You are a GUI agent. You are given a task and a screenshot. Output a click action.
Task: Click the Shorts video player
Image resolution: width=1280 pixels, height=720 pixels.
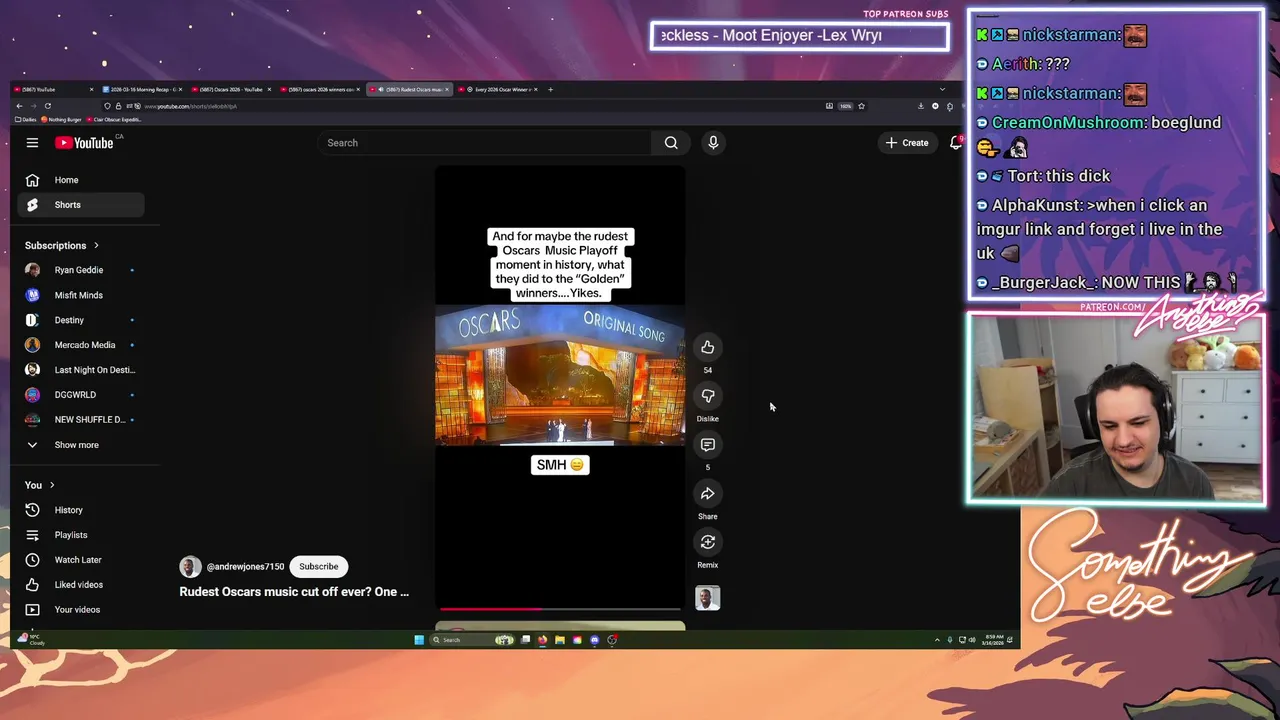pyautogui.click(x=560, y=388)
